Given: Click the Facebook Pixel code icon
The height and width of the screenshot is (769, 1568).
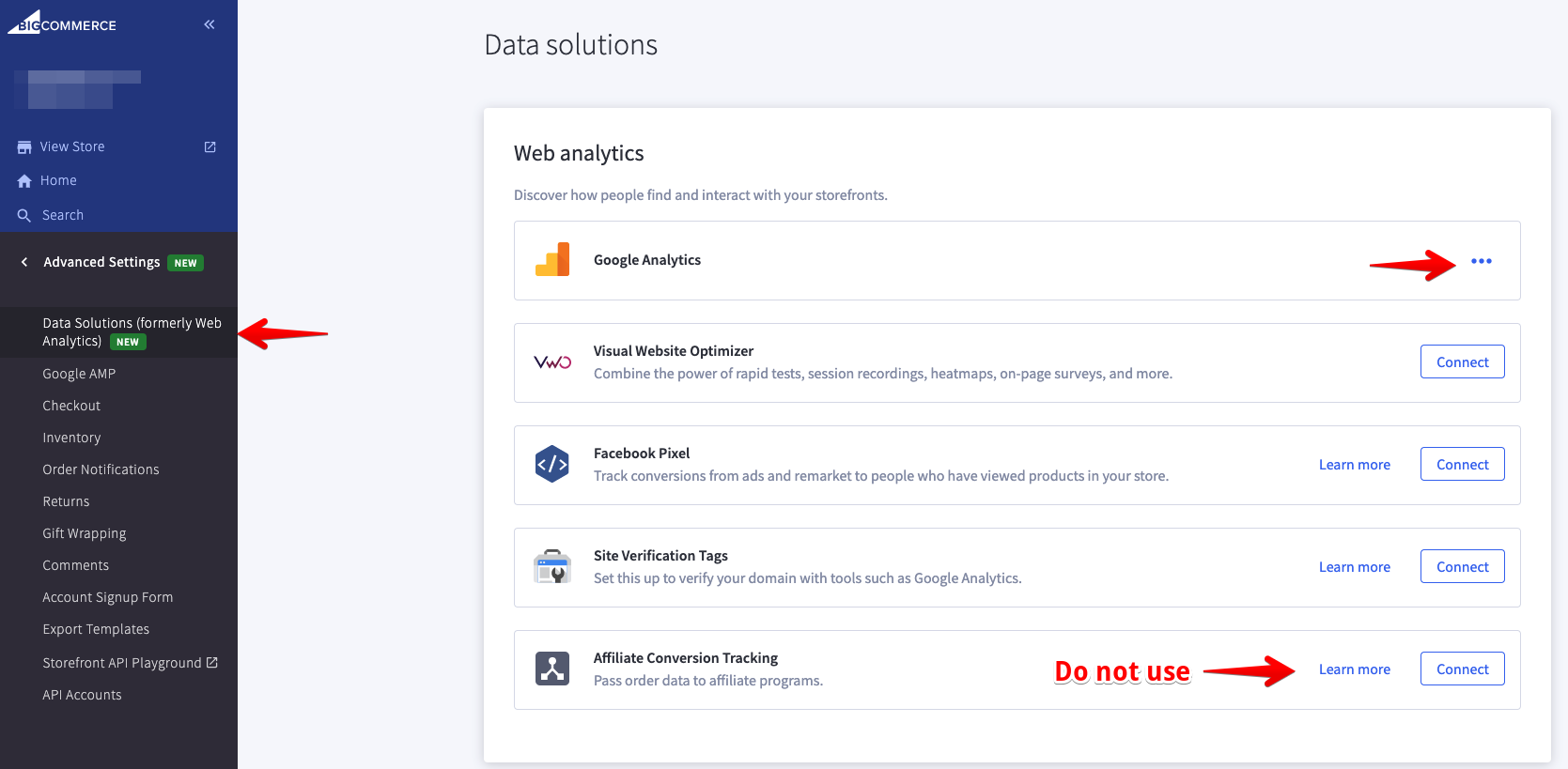Looking at the screenshot, I should [x=552, y=464].
